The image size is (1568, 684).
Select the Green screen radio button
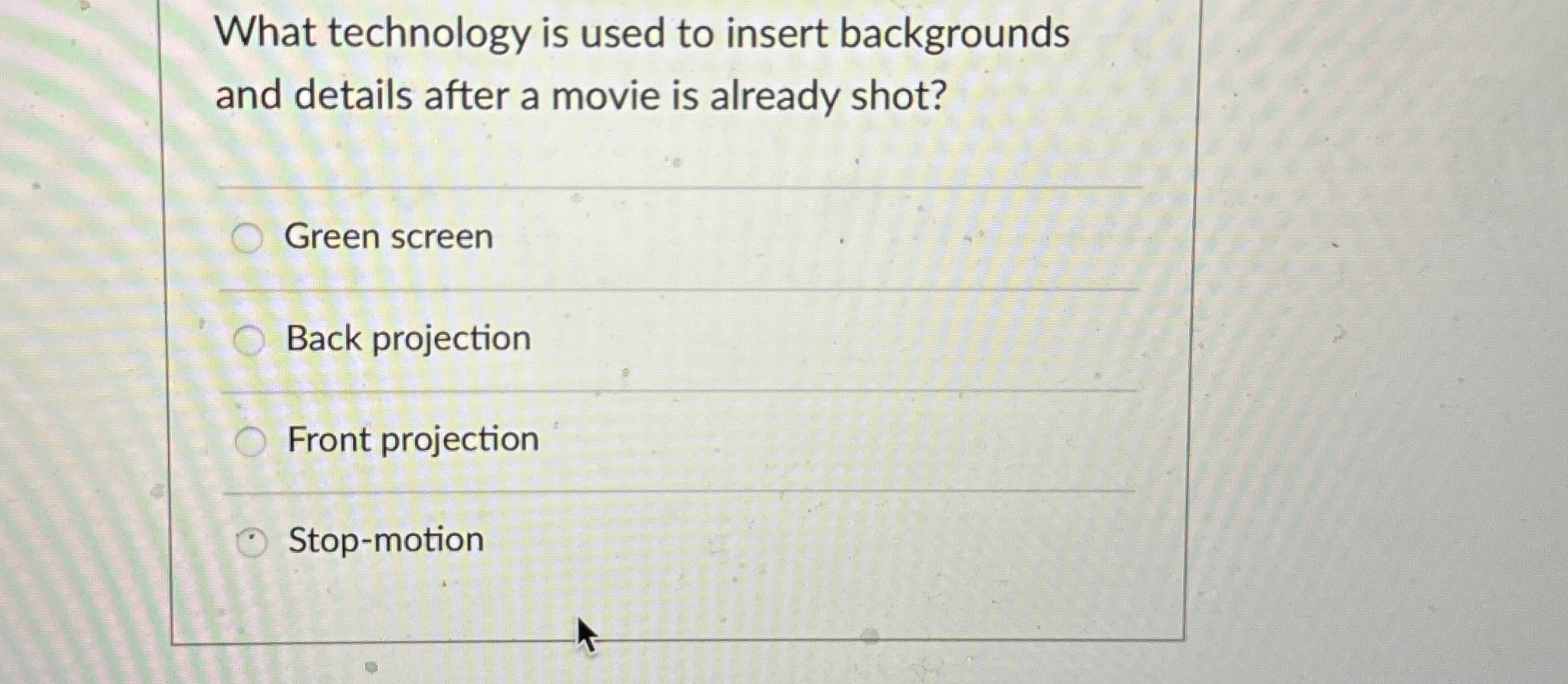(247, 238)
